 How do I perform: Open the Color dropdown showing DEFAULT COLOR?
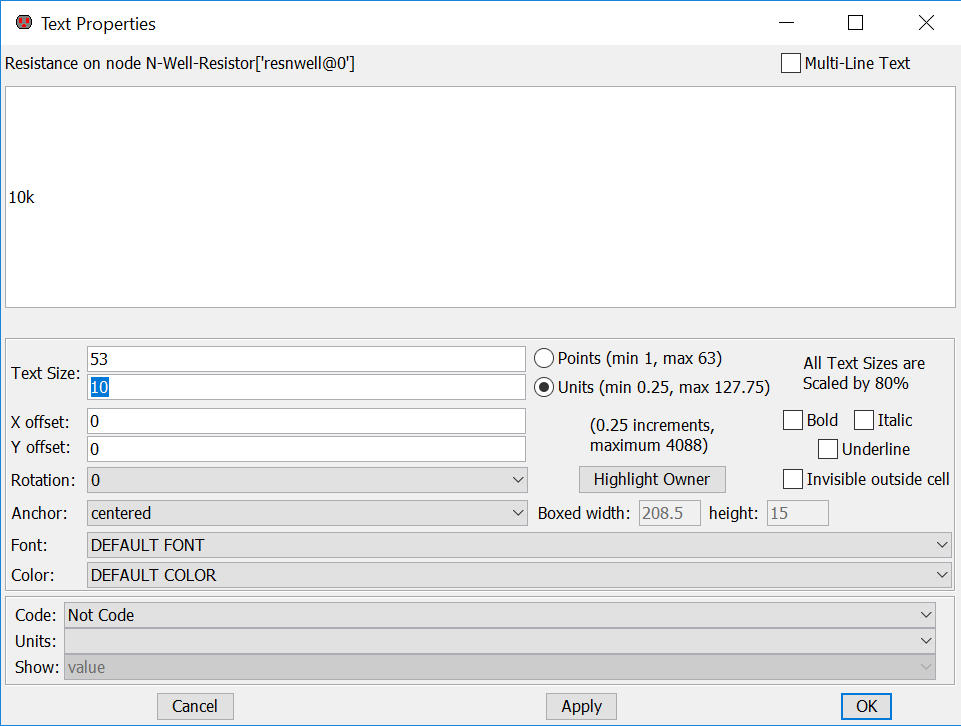pyautogui.click(x=518, y=575)
